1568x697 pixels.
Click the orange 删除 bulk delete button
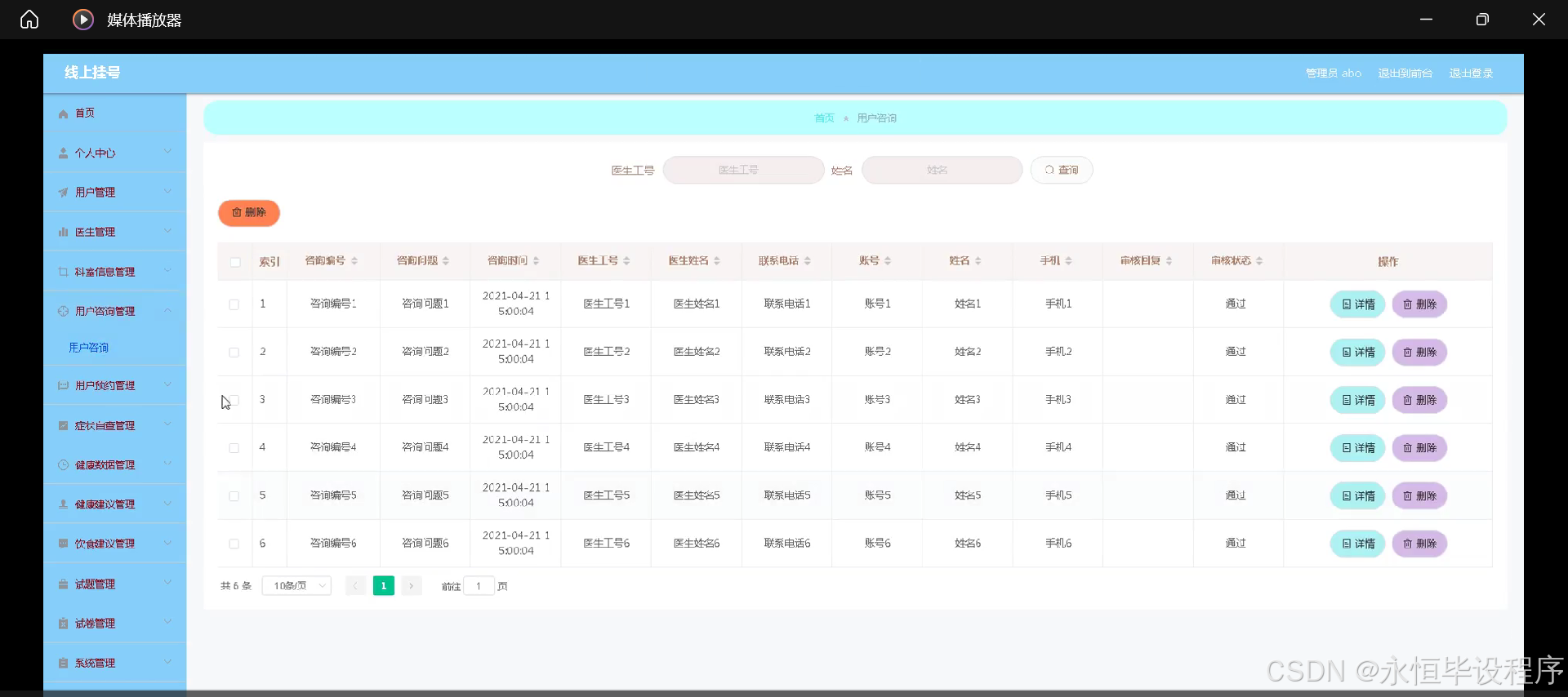pos(249,213)
